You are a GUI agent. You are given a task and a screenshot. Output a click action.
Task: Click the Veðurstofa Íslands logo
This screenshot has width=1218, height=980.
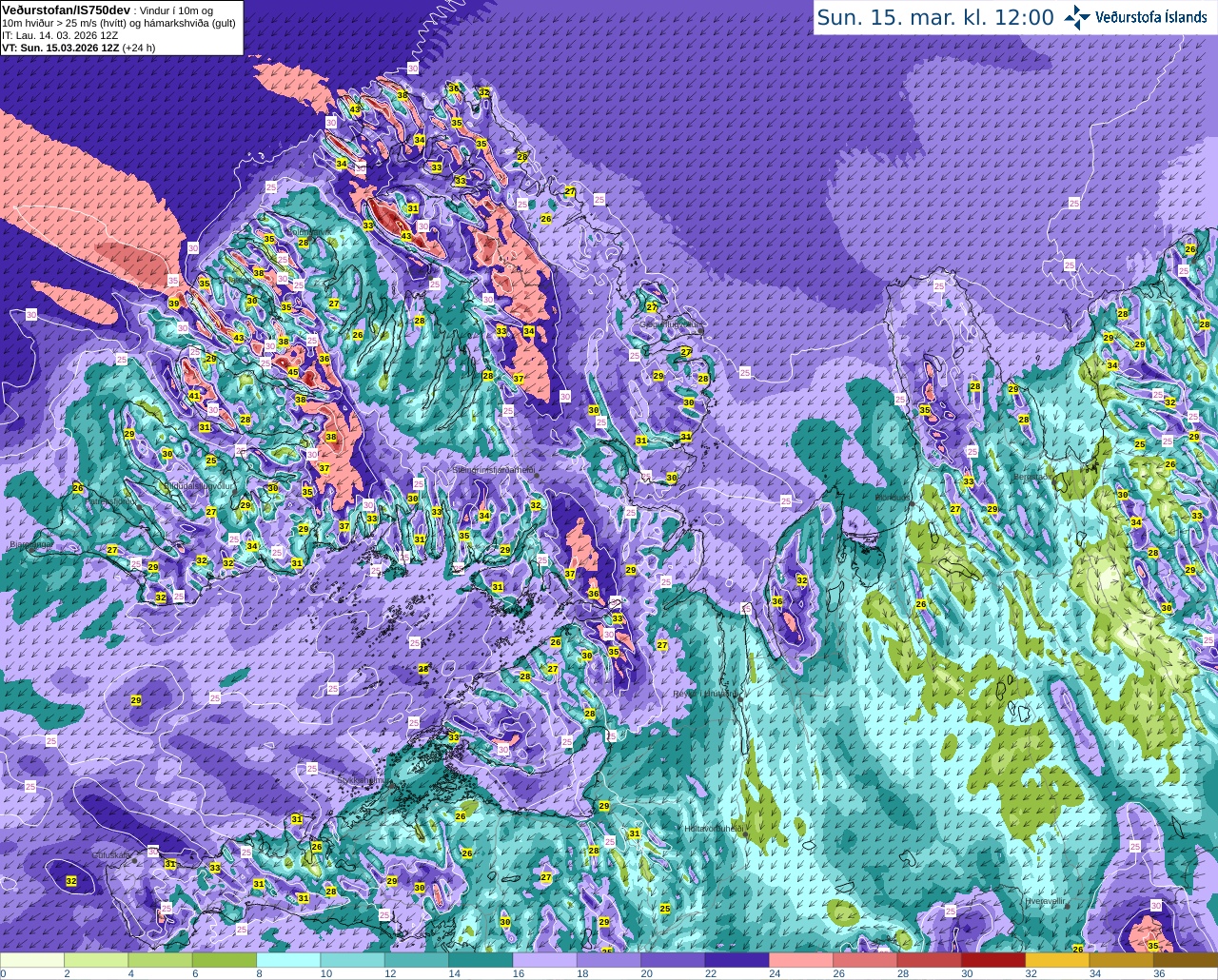[x=1135, y=17]
